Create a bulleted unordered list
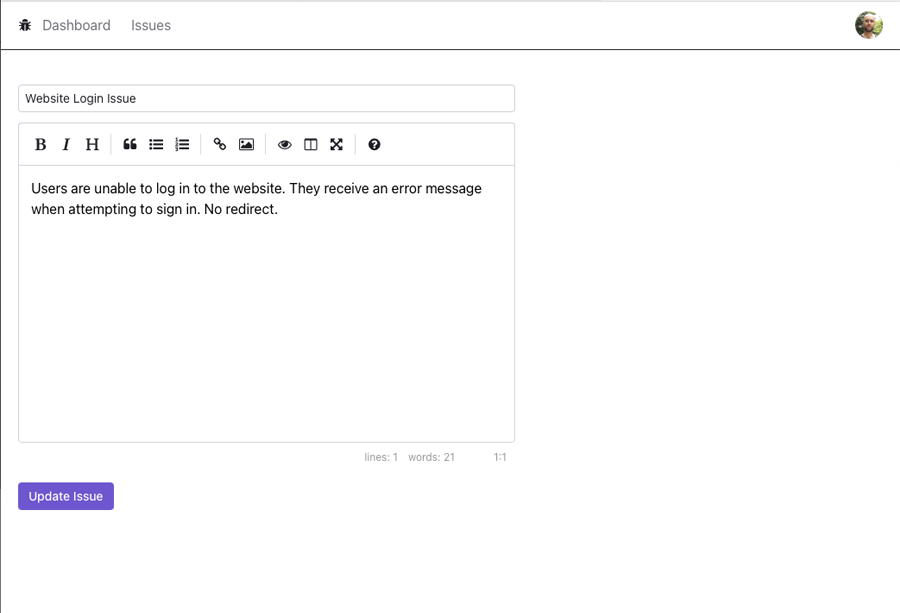 pos(156,145)
